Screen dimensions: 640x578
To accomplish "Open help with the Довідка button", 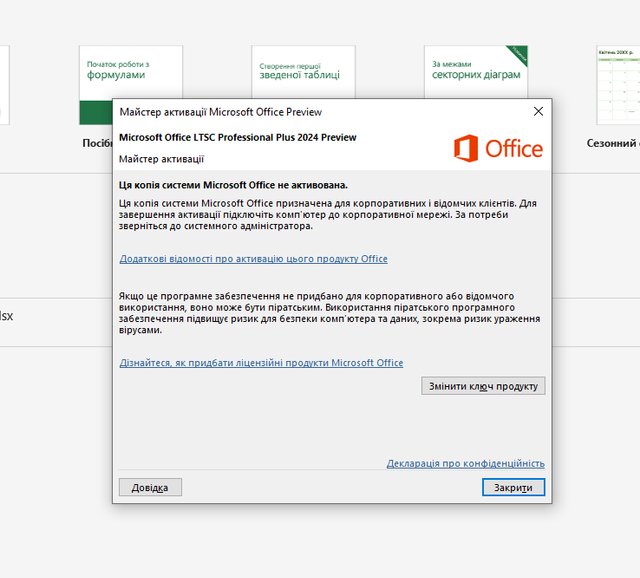I will pyautogui.click(x=150, y=487).
